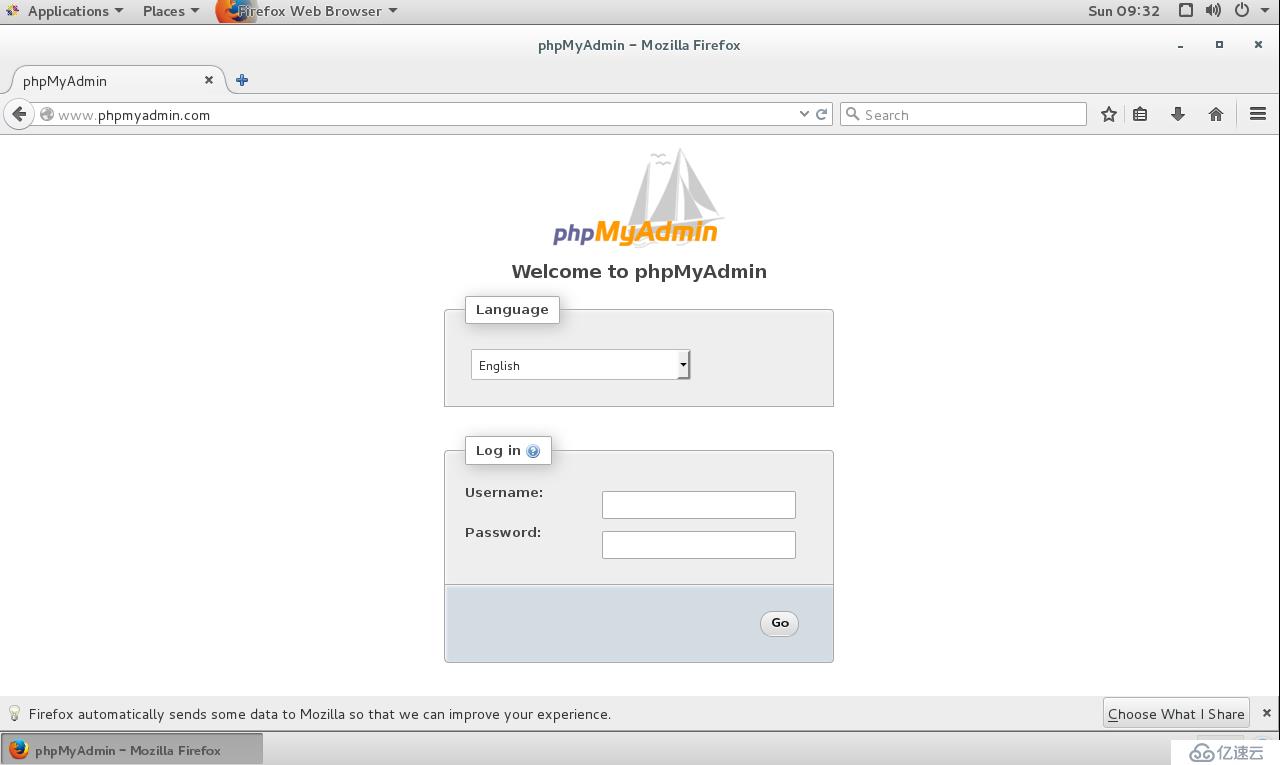Select phpMyAdmin Firefox taskbar window button
The height and width of the screenshot is (765, 1280).
(x=132, y=750)
